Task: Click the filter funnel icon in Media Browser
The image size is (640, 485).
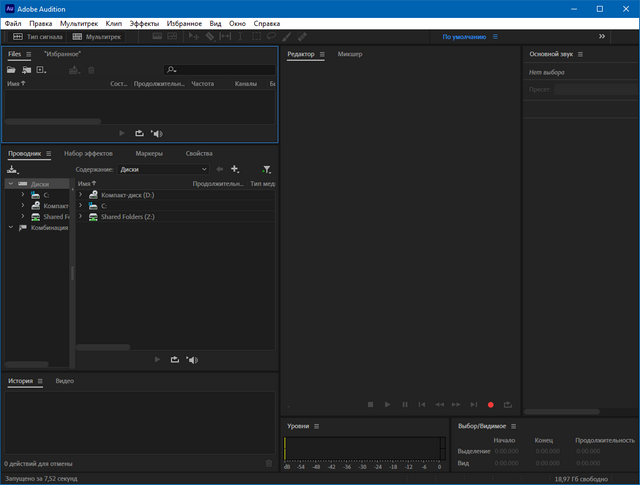Action: point(266,170)
